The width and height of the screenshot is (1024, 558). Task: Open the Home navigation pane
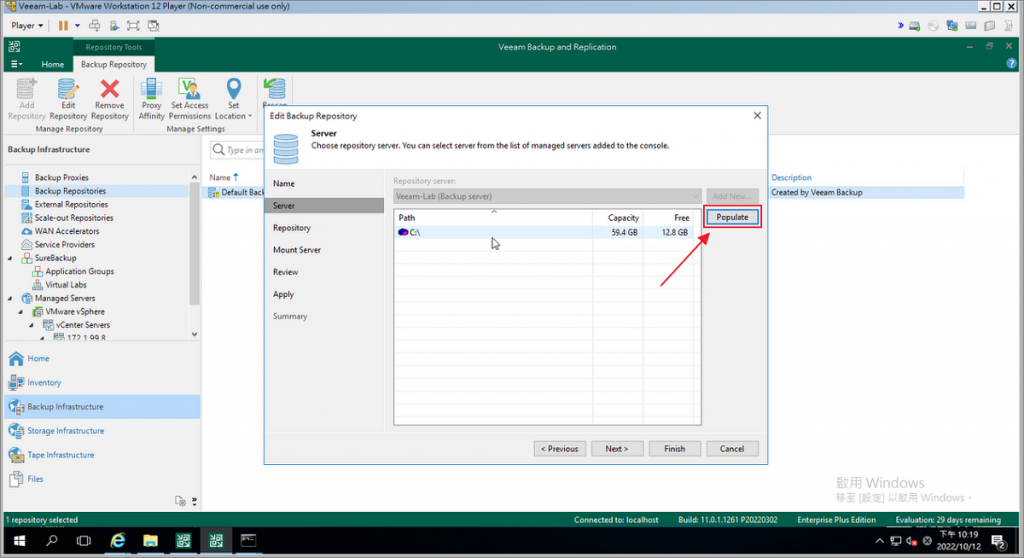103,359
